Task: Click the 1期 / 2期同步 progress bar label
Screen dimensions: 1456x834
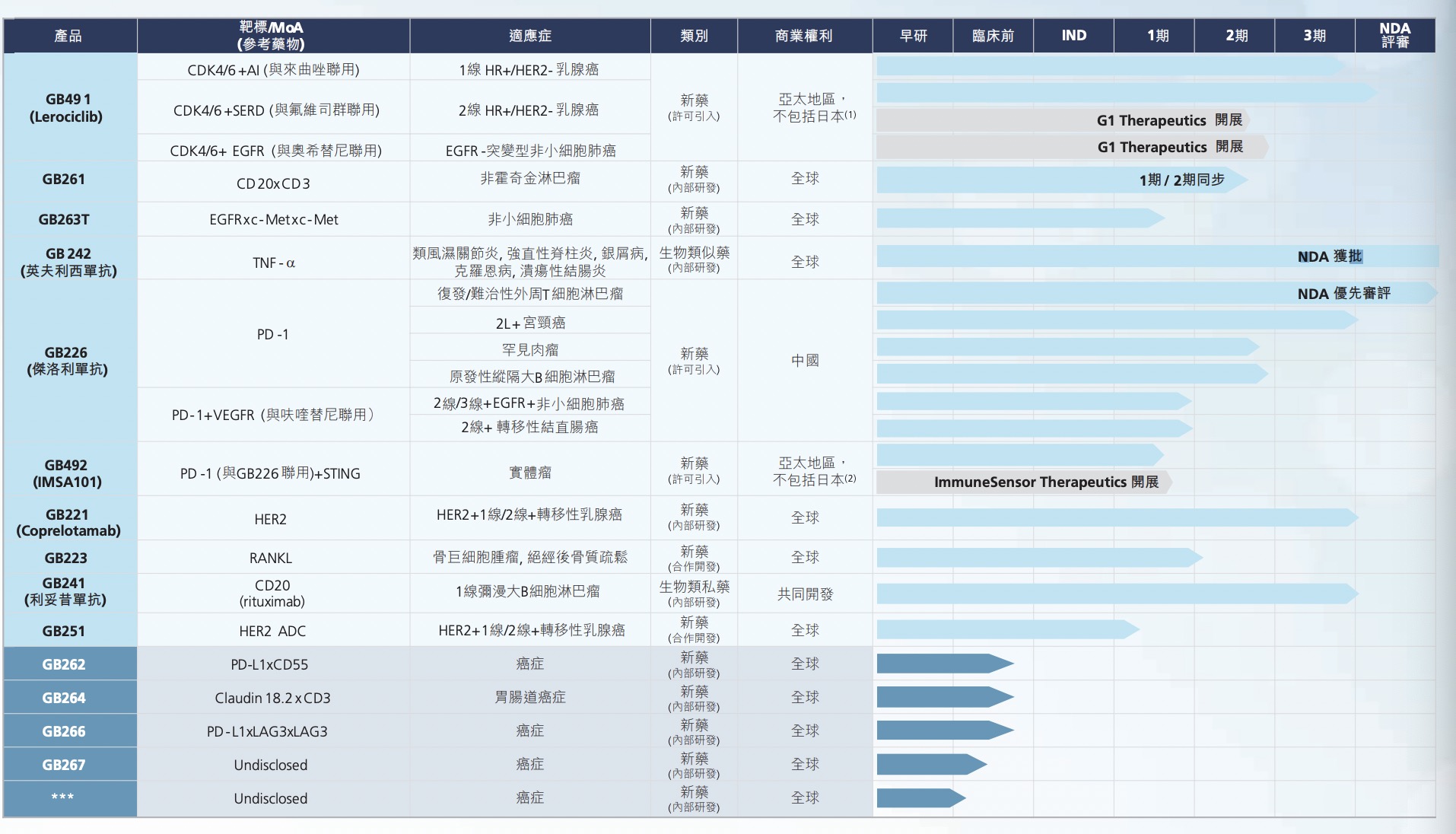Action: tap(1181, 180)
